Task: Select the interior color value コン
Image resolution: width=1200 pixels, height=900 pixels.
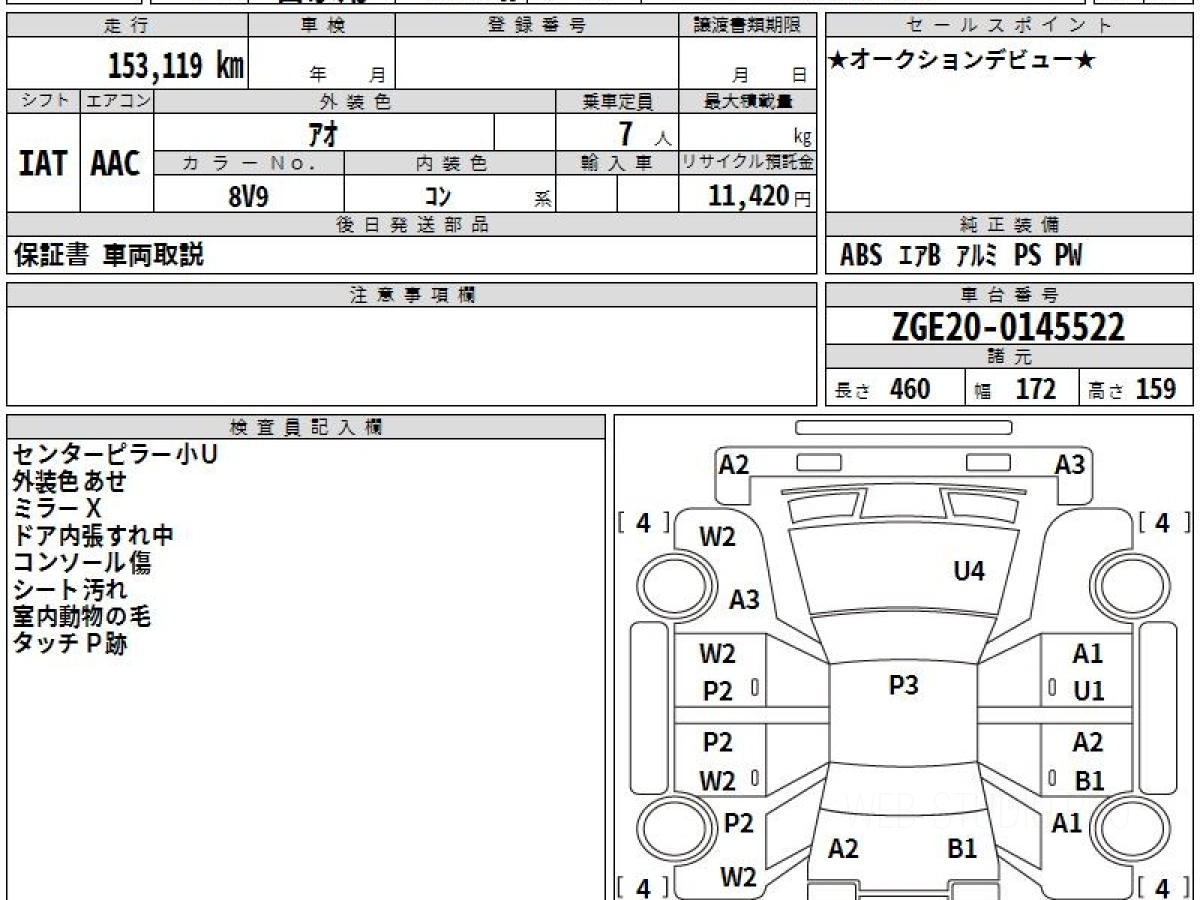Action: pyautogui.click(x=437, y=196)
